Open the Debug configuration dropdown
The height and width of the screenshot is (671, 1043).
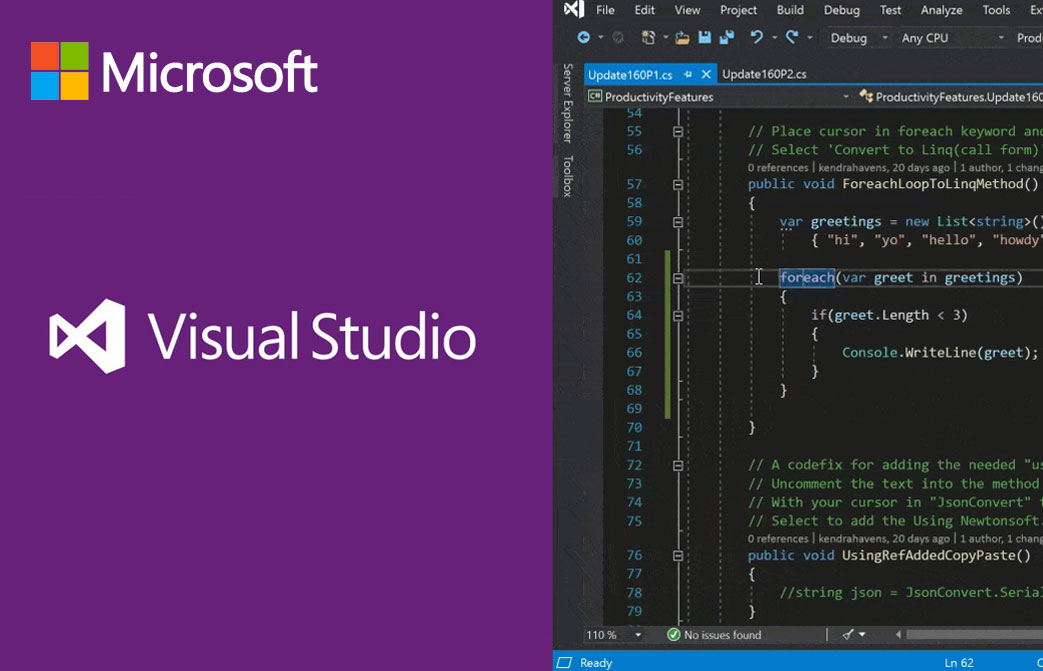tap(859, 38)
